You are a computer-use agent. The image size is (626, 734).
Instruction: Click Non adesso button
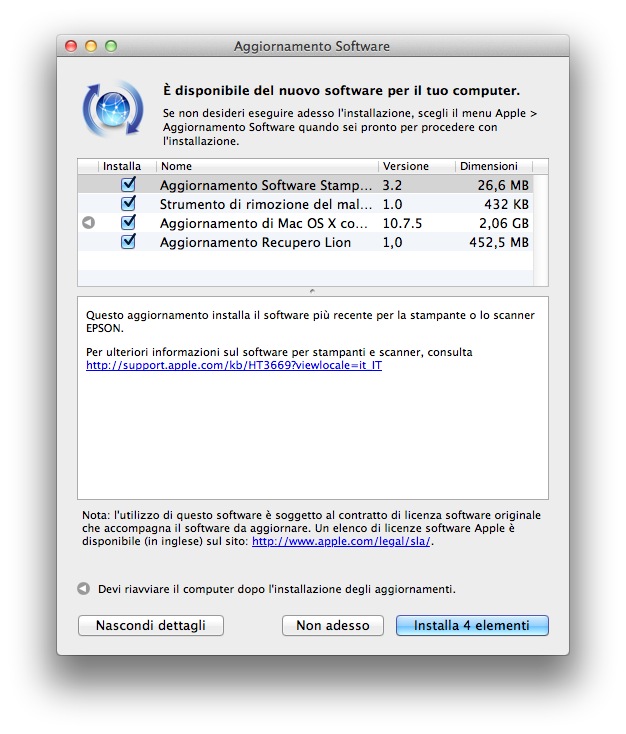coord(333,625)
